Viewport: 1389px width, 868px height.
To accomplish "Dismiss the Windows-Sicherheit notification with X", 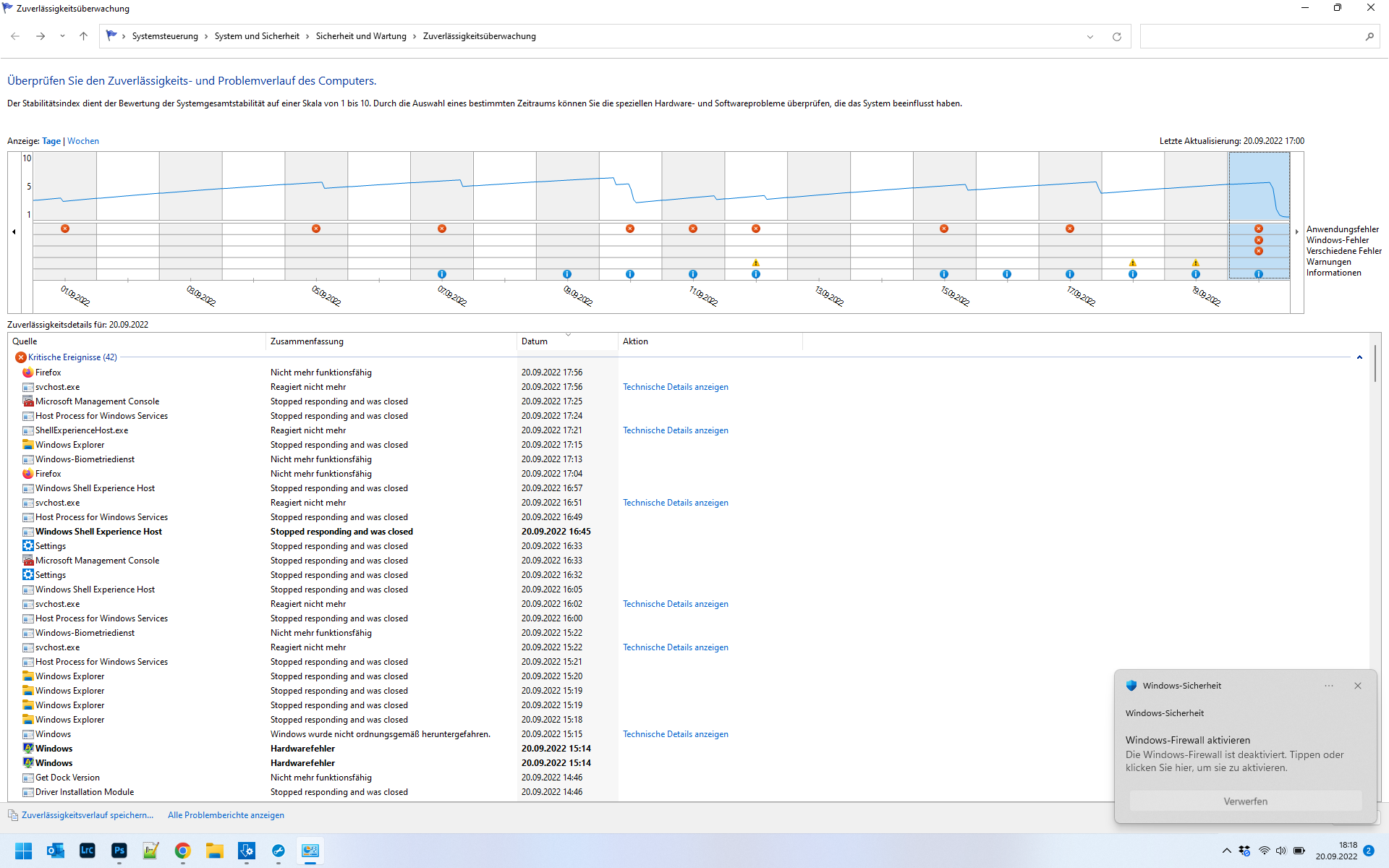I will [1357, 686].
